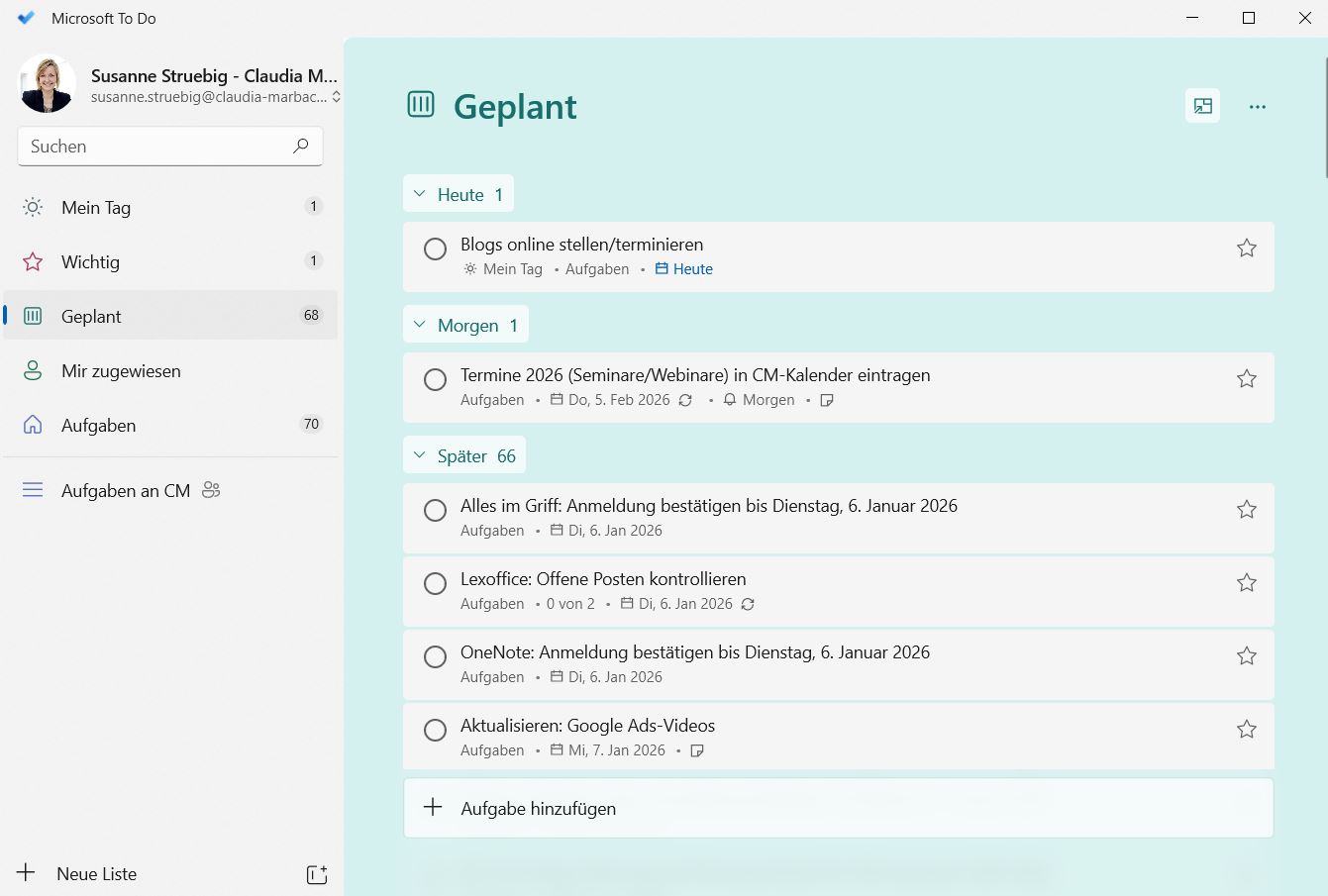
Task: Click the user profile picture
Action: pyautogui.click(x=47, y=84)
